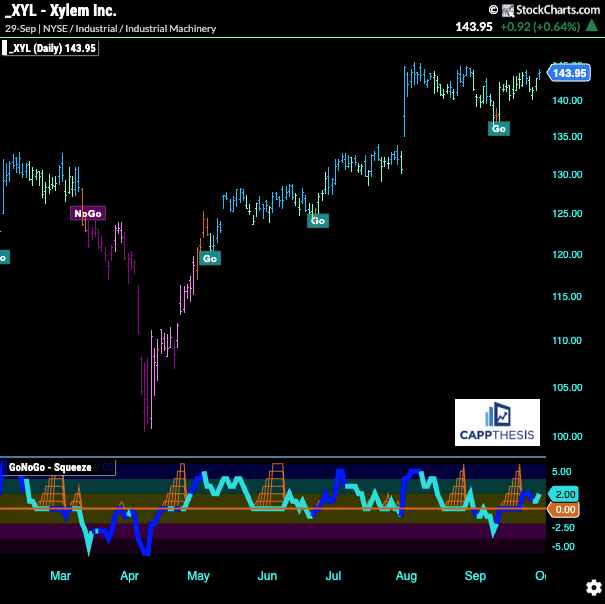Click the 120.00 price axis label
Screen dimensions: 605x604
(x=567, y=254)
